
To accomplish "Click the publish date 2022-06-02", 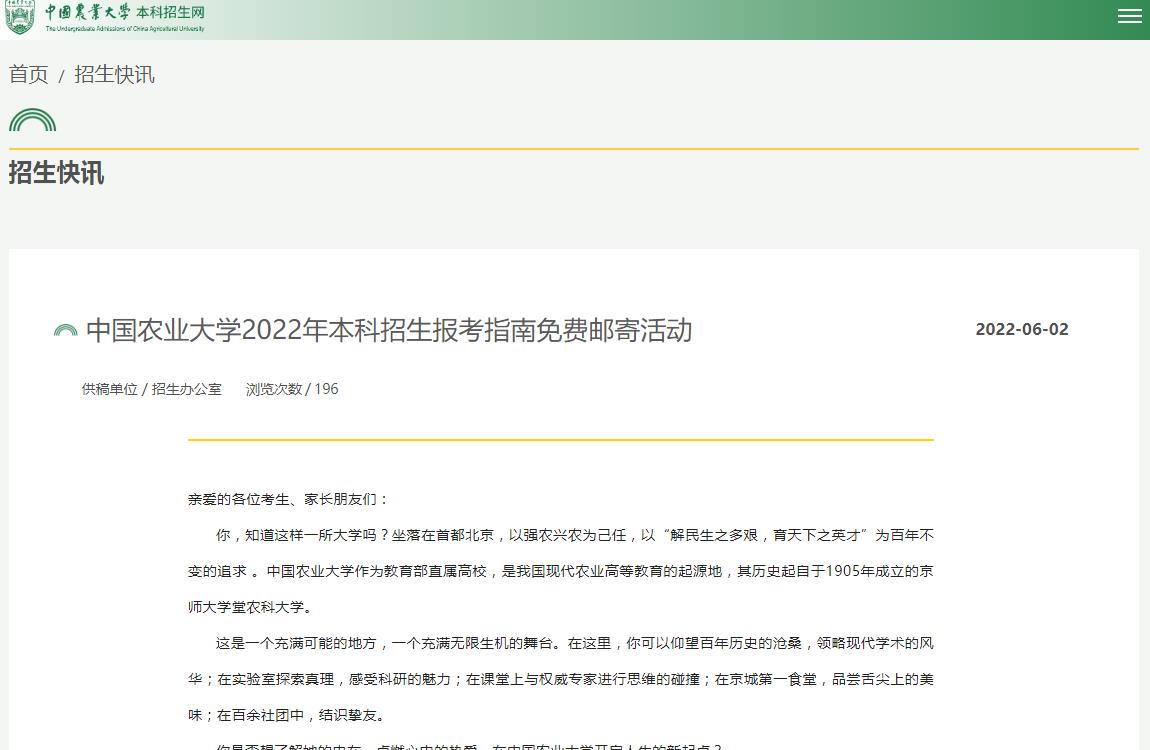I will pyautogui.click(x=1022, y=329).
